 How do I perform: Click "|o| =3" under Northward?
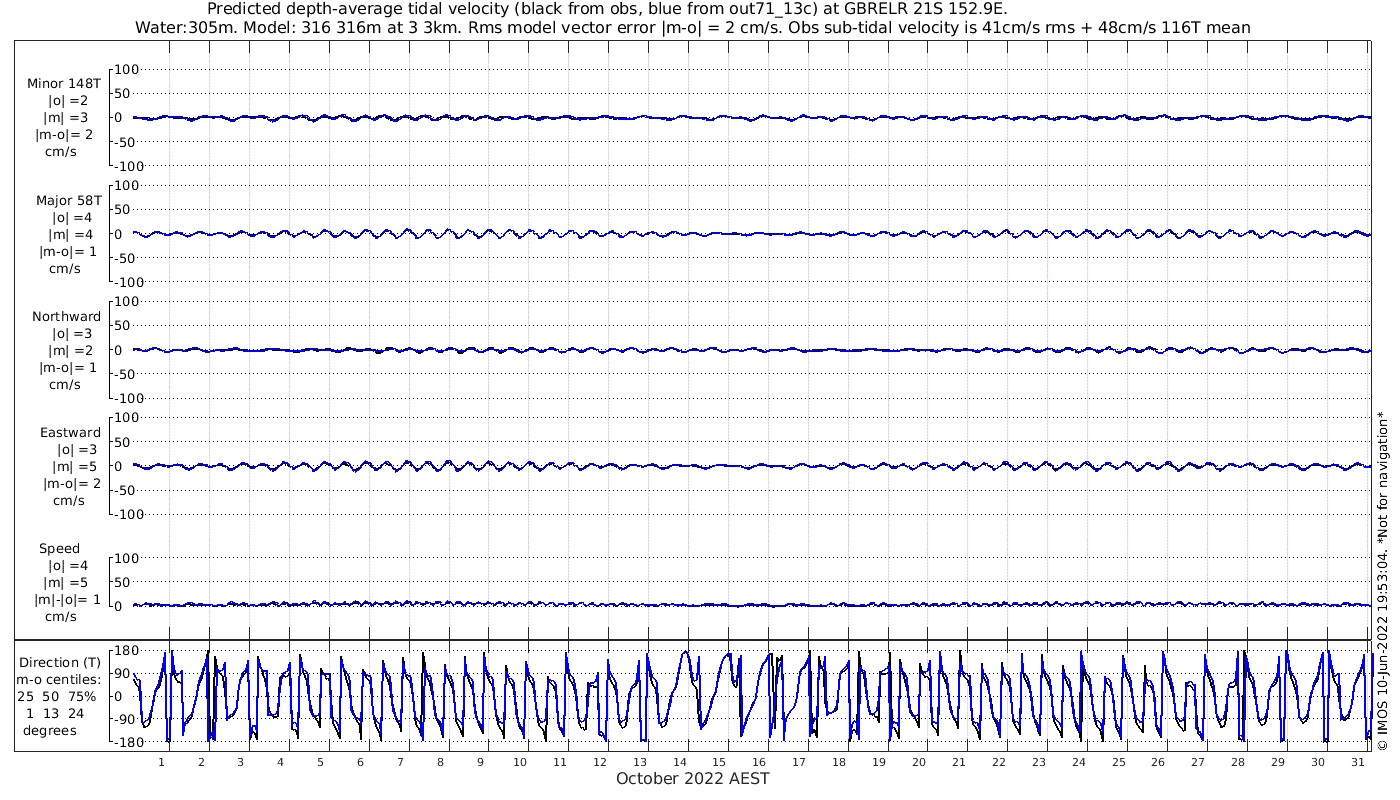(72, 333)
